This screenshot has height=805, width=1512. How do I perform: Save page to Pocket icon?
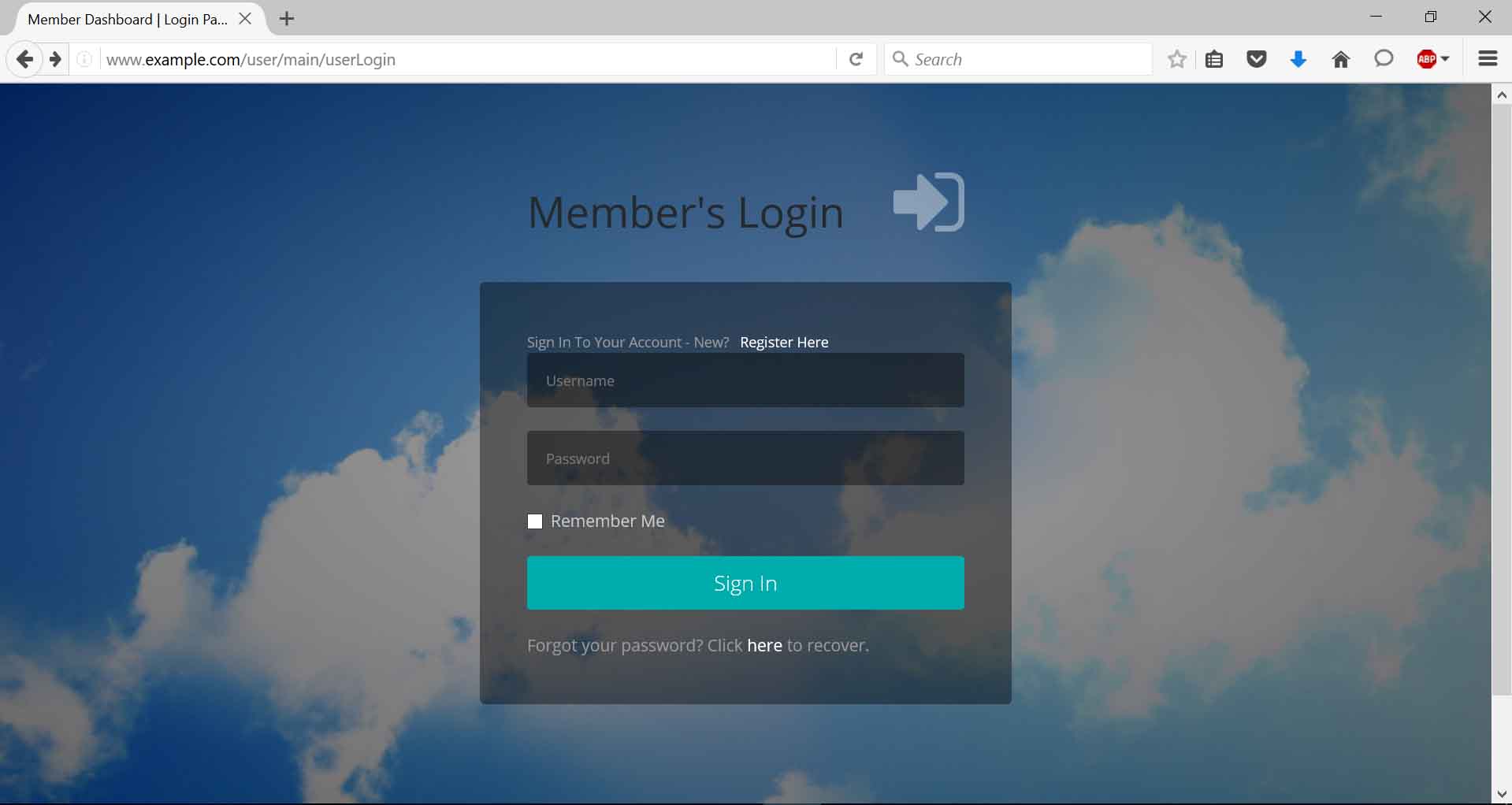tap(1257, 59)
